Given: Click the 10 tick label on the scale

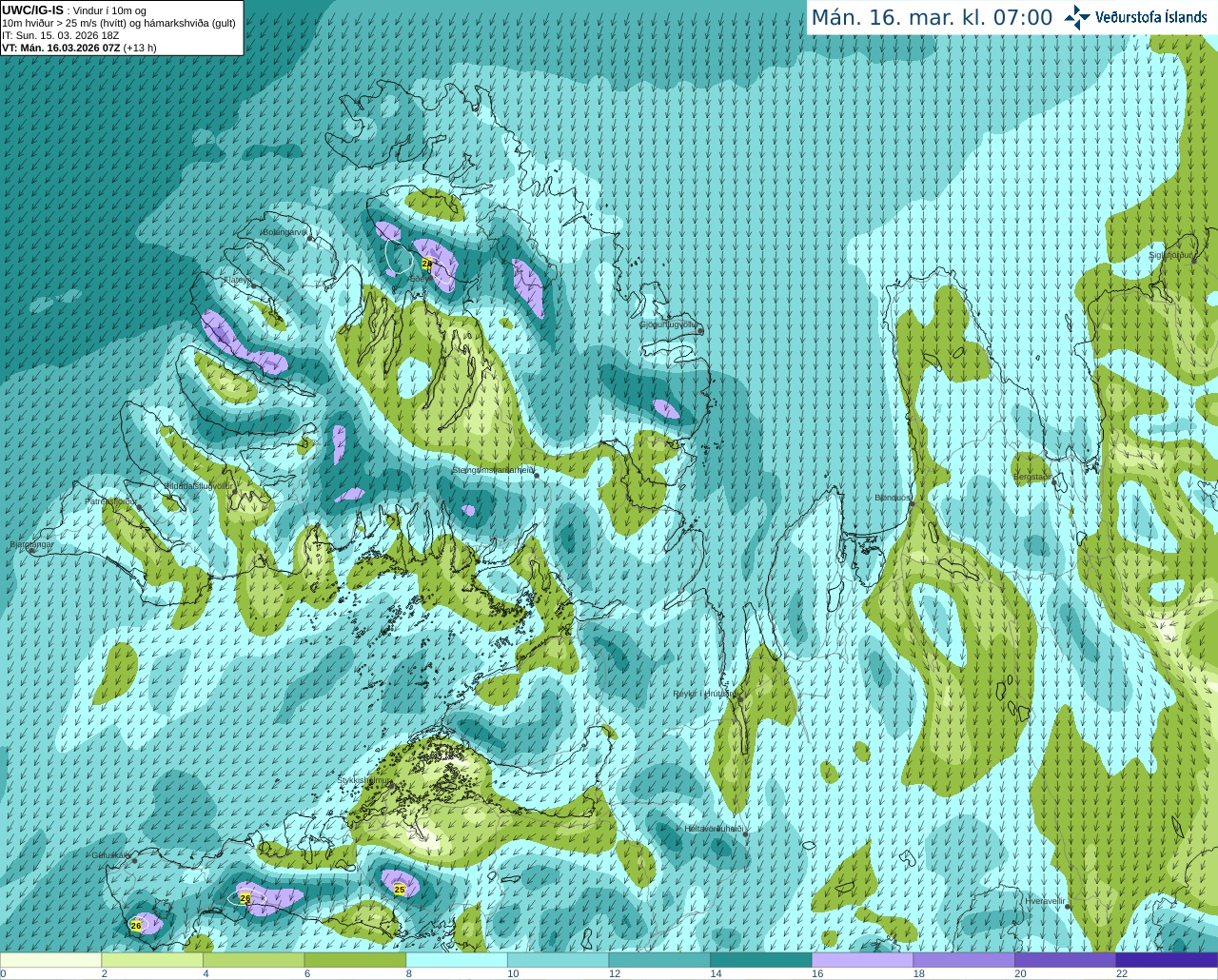Looking at the screenshot, I should (513, 974).
